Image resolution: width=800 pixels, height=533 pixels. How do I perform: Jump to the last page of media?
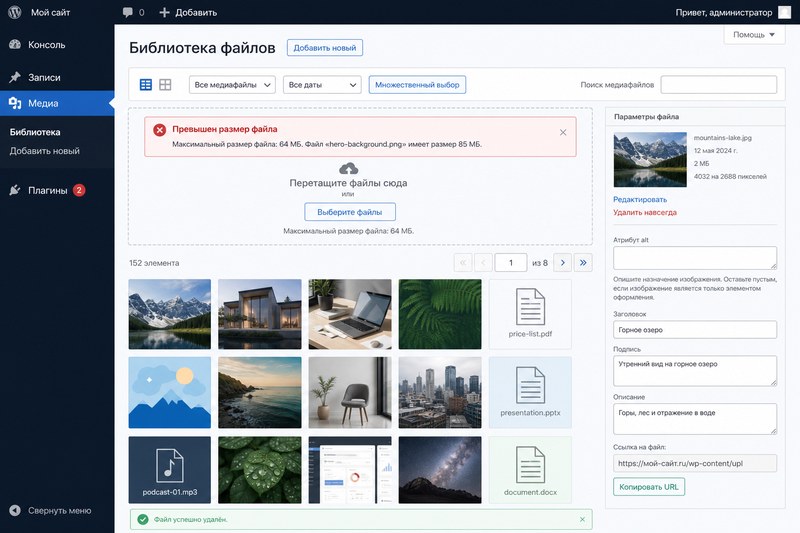(x=583, y=263)
